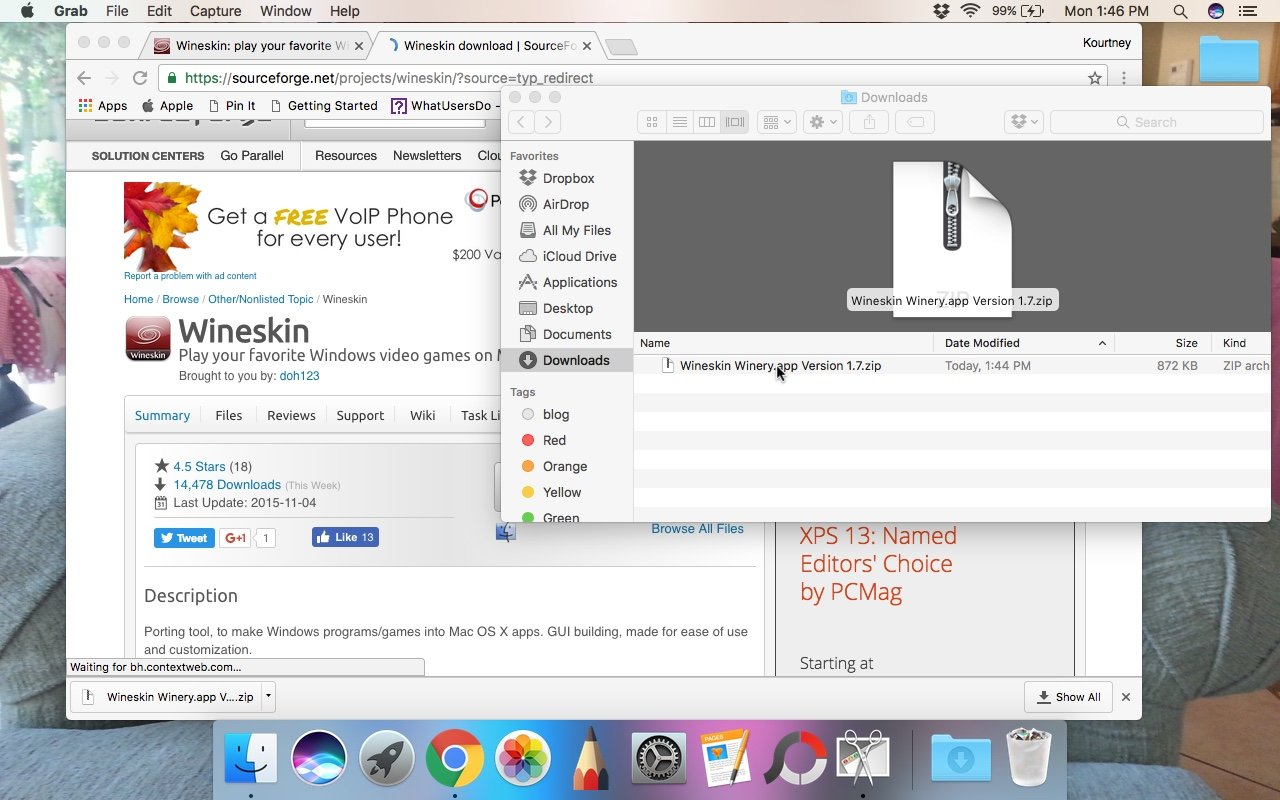Open Launchpad from the dock

(386, 760)
